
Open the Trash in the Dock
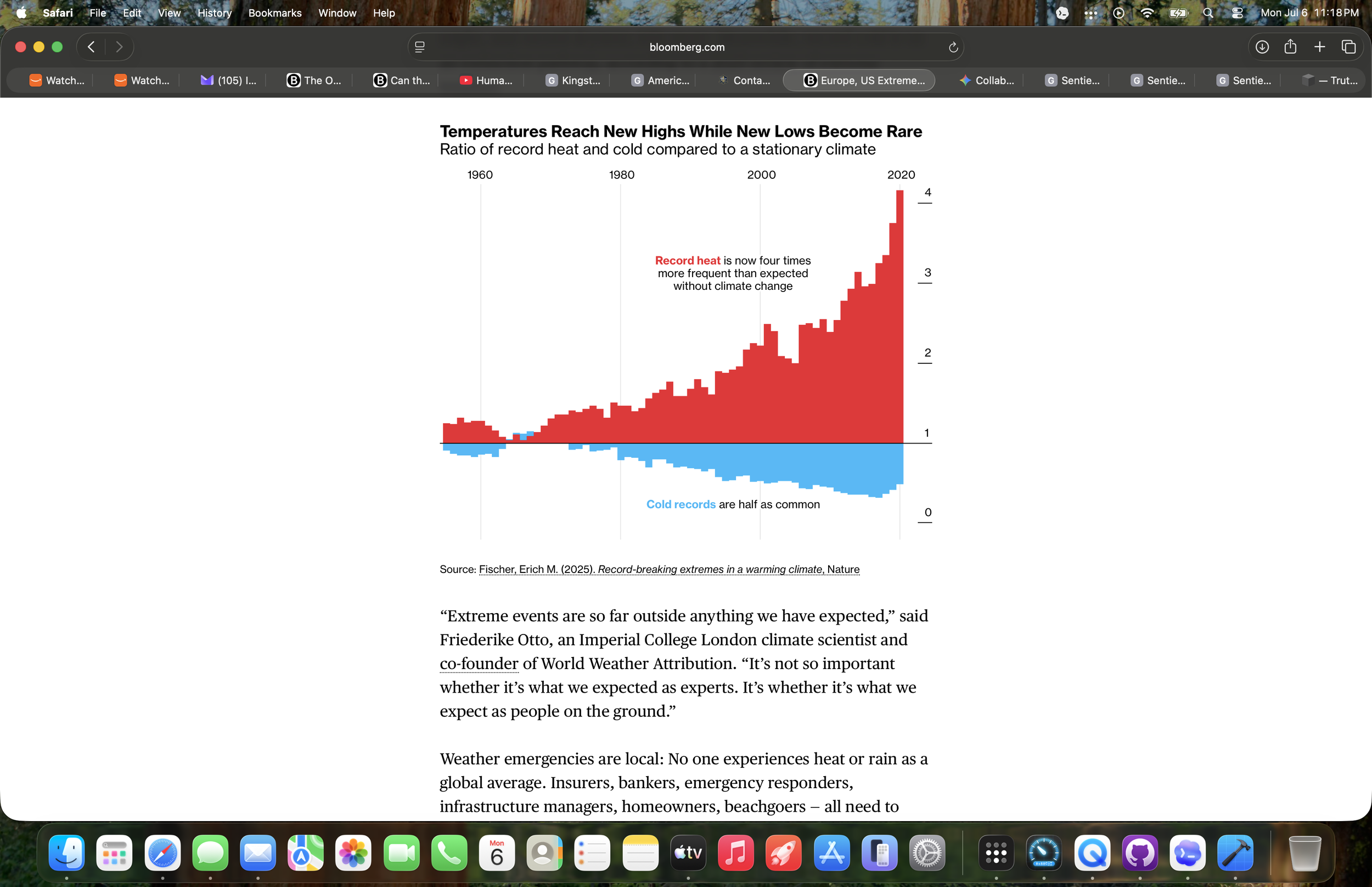click(1304, 852)
